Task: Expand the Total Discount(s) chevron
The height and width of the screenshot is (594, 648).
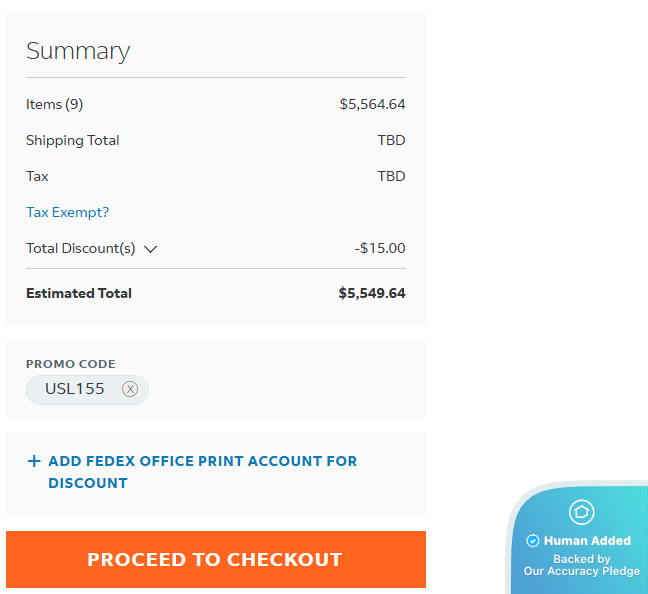Action: tap(151, 249)
